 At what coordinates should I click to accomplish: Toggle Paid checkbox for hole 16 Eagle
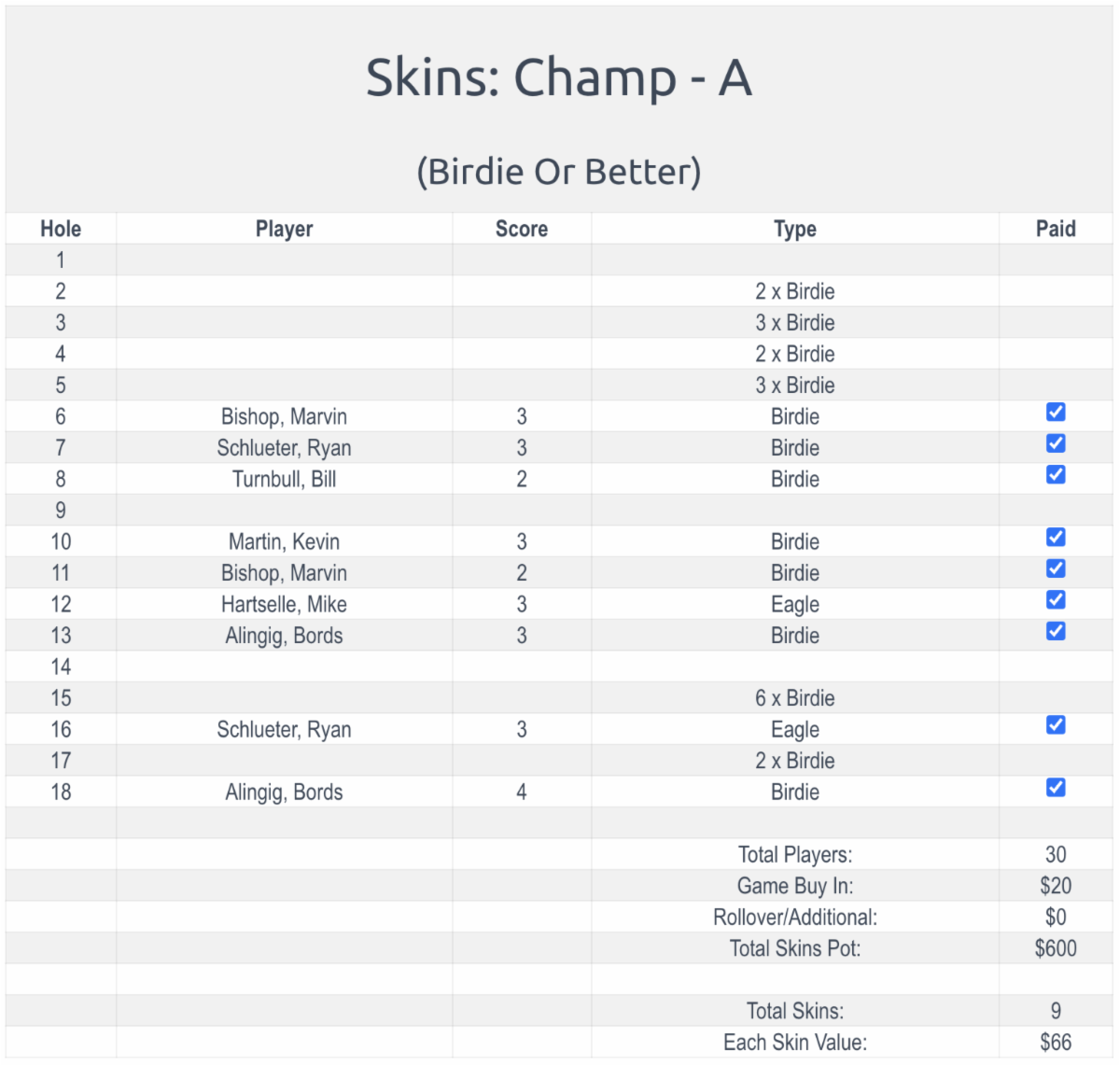click(1056, 725)
